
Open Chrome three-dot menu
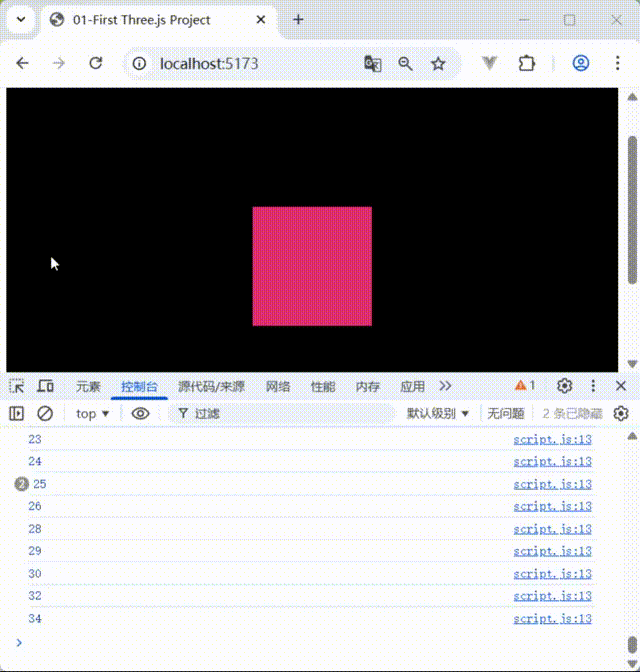618,63
